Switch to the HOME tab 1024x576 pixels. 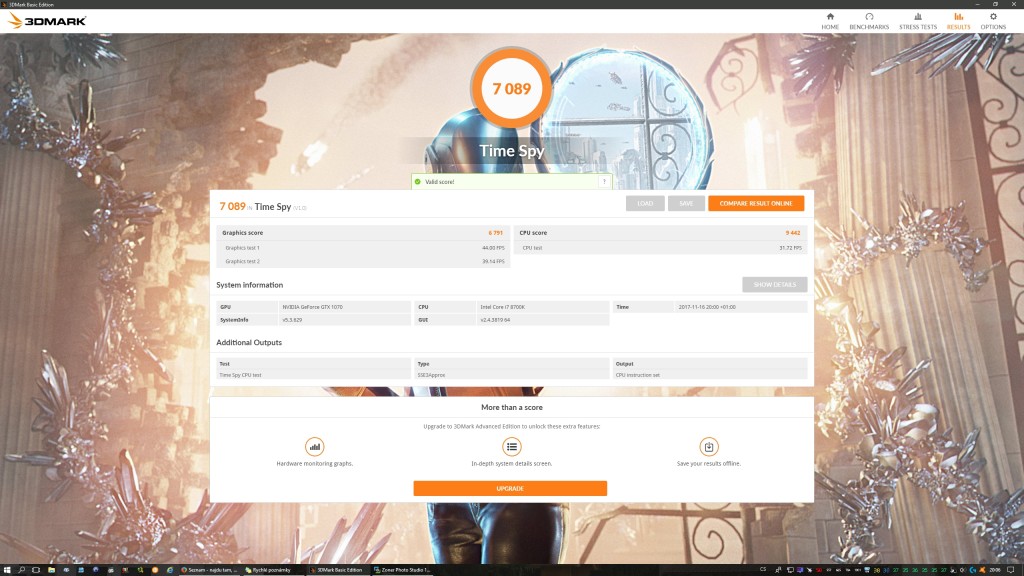tap(830, 20)
